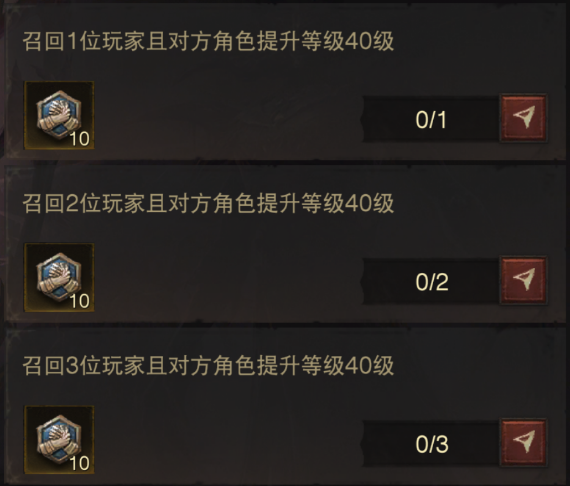
Task: Click go-to arrow for recall 1 player quest
Action: [524, 118]
